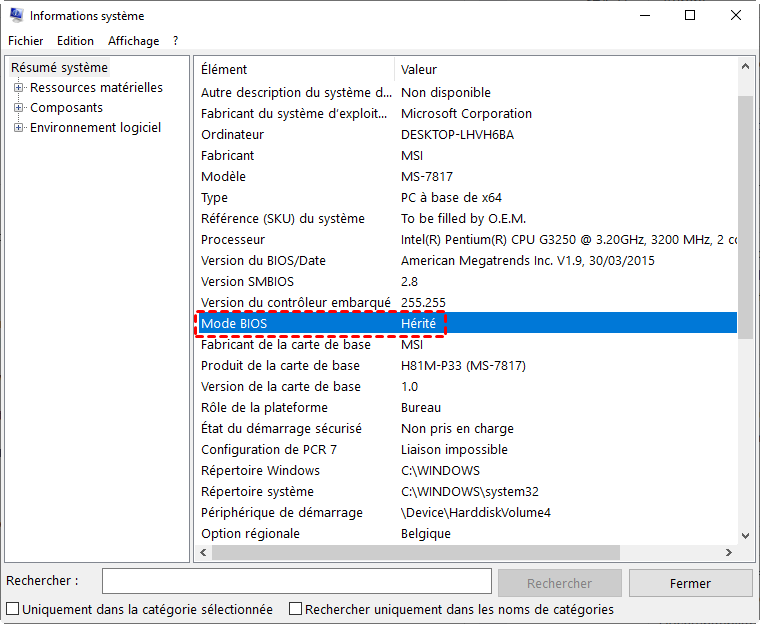The width and height of the screenshot is (760, 624).
Task: Open the Fichier menu
Action: point(26,41)
